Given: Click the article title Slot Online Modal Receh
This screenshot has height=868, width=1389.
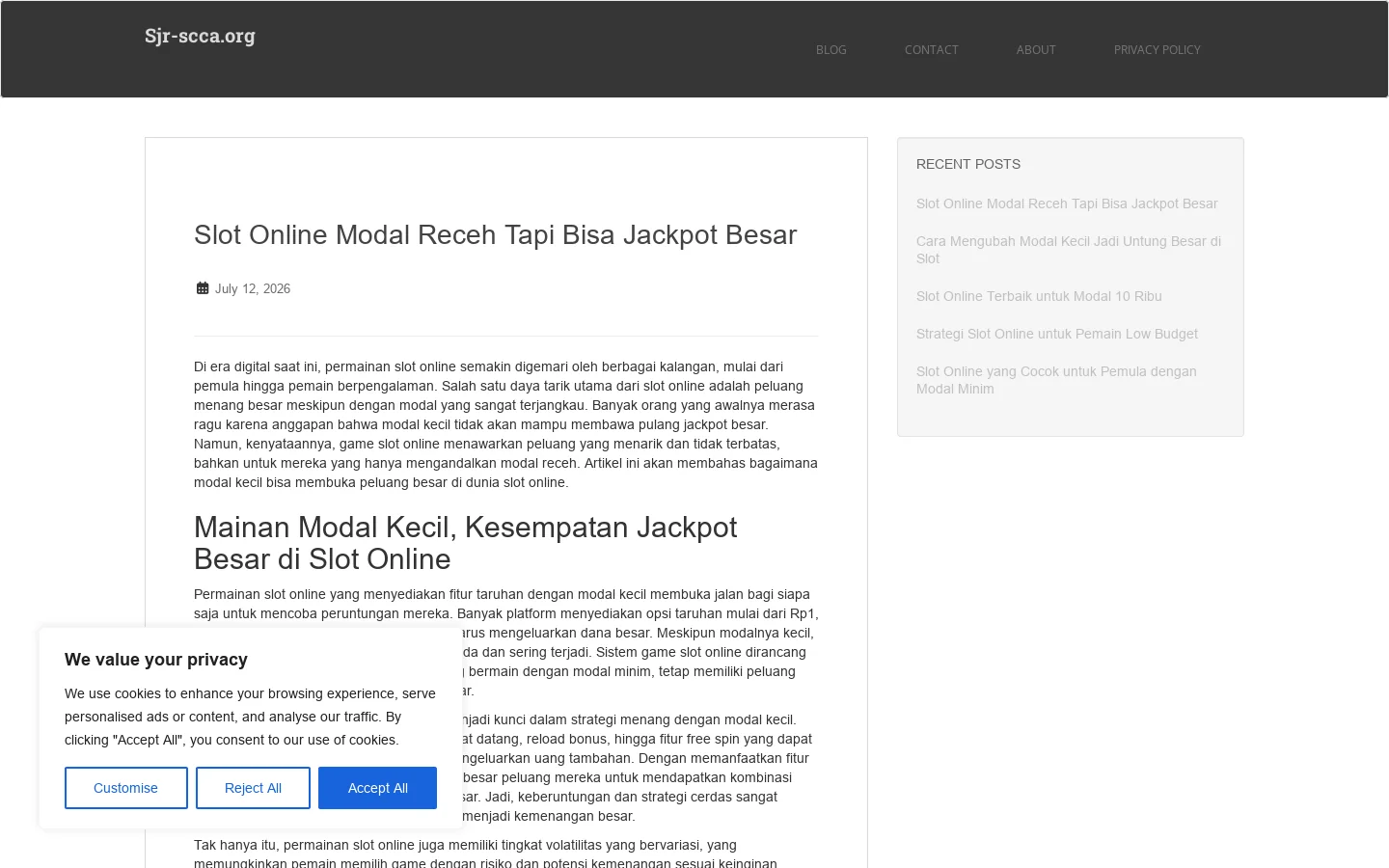Looking at the screenshot, I should coord(496,235).
